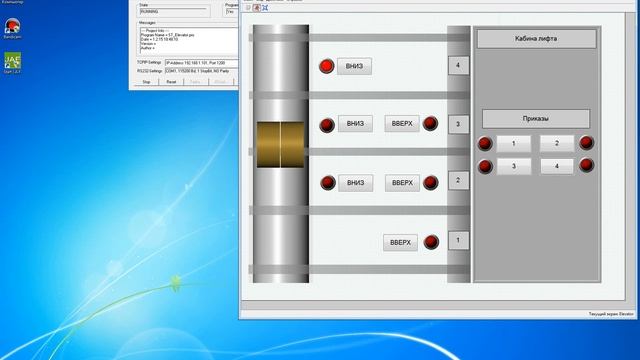The width and height of the screenshot is (640, 360).
Task: Click the blue fullscreen toolbar icon
Action: [265, 7]
